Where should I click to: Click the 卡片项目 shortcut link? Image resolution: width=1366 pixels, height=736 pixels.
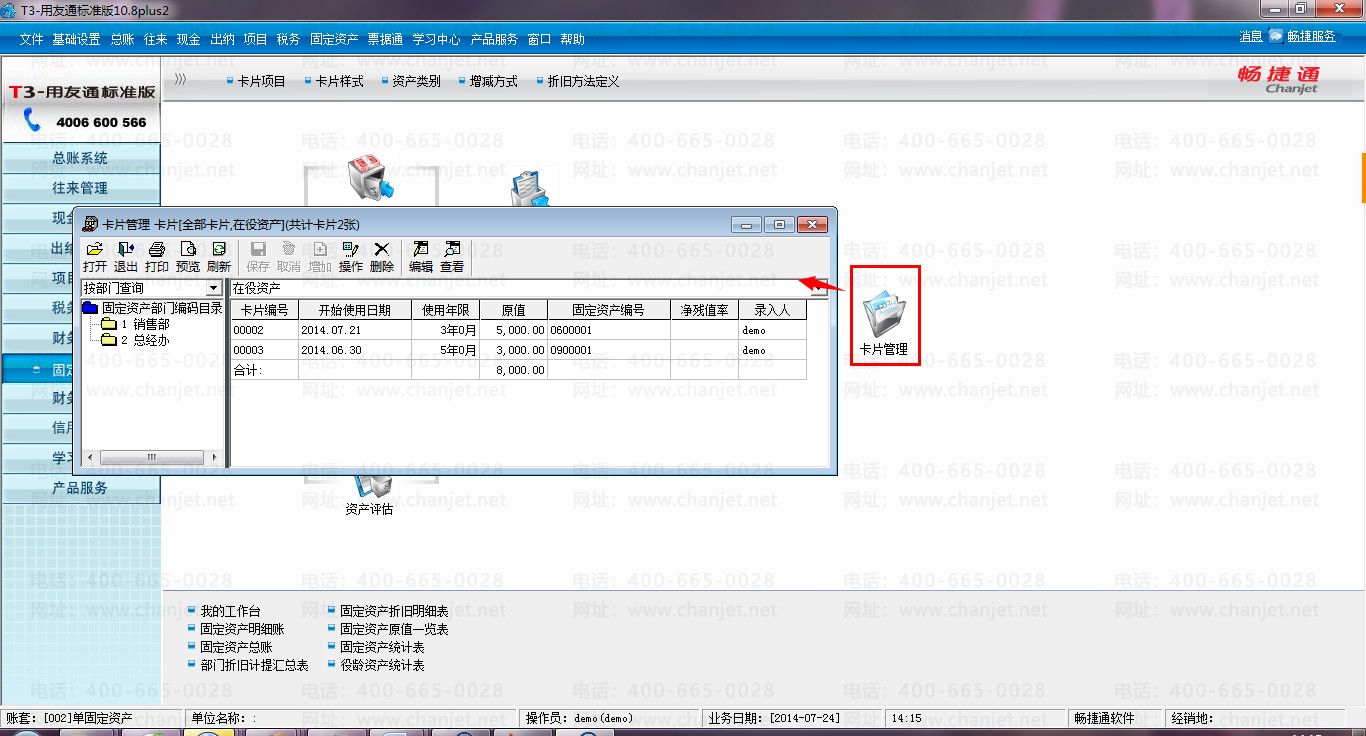(x=261, y=81)
